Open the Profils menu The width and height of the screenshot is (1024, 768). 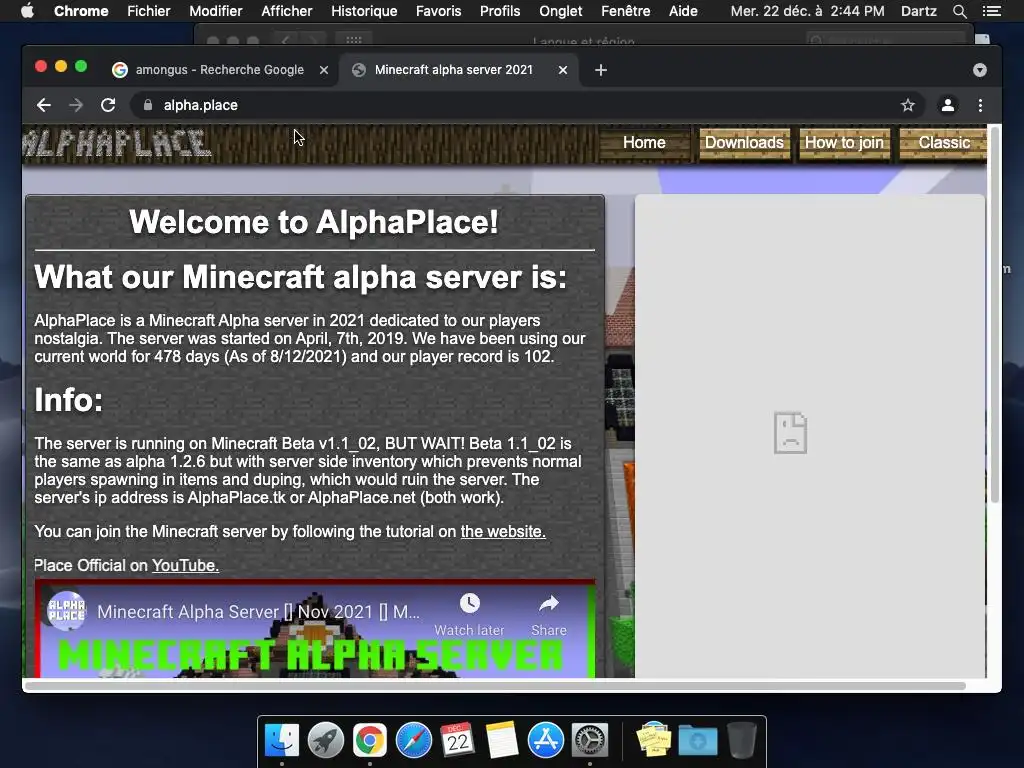click(x=500, y=11)
